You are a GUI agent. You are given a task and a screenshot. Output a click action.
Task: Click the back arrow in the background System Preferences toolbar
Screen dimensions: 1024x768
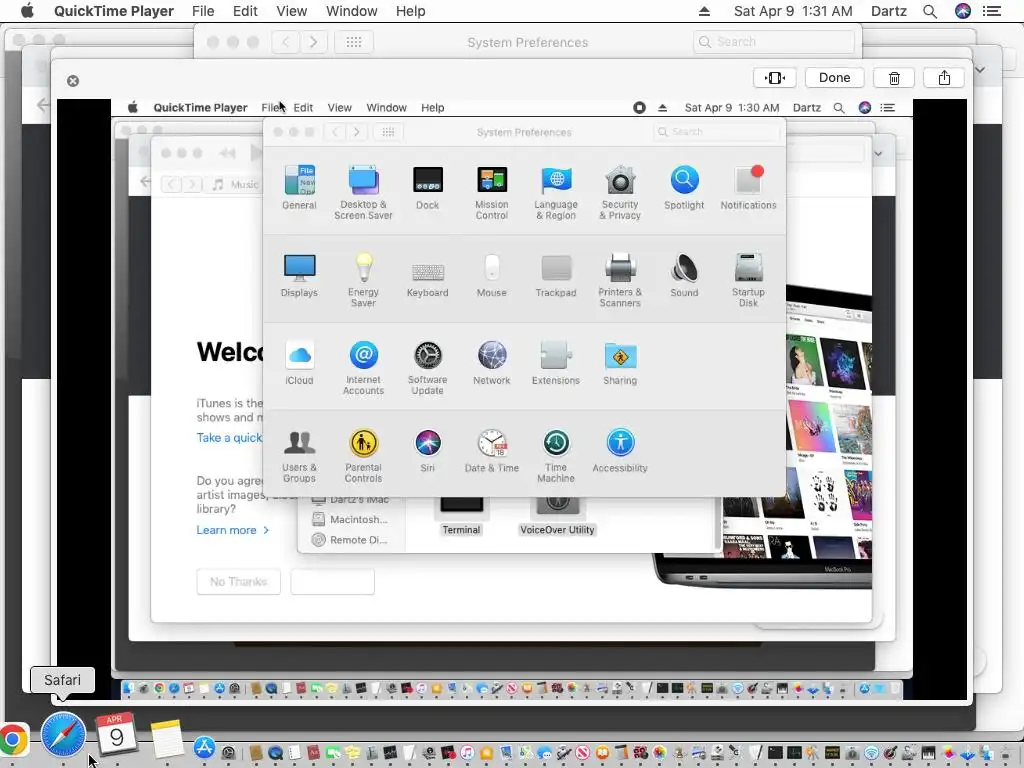coord(286,42)
